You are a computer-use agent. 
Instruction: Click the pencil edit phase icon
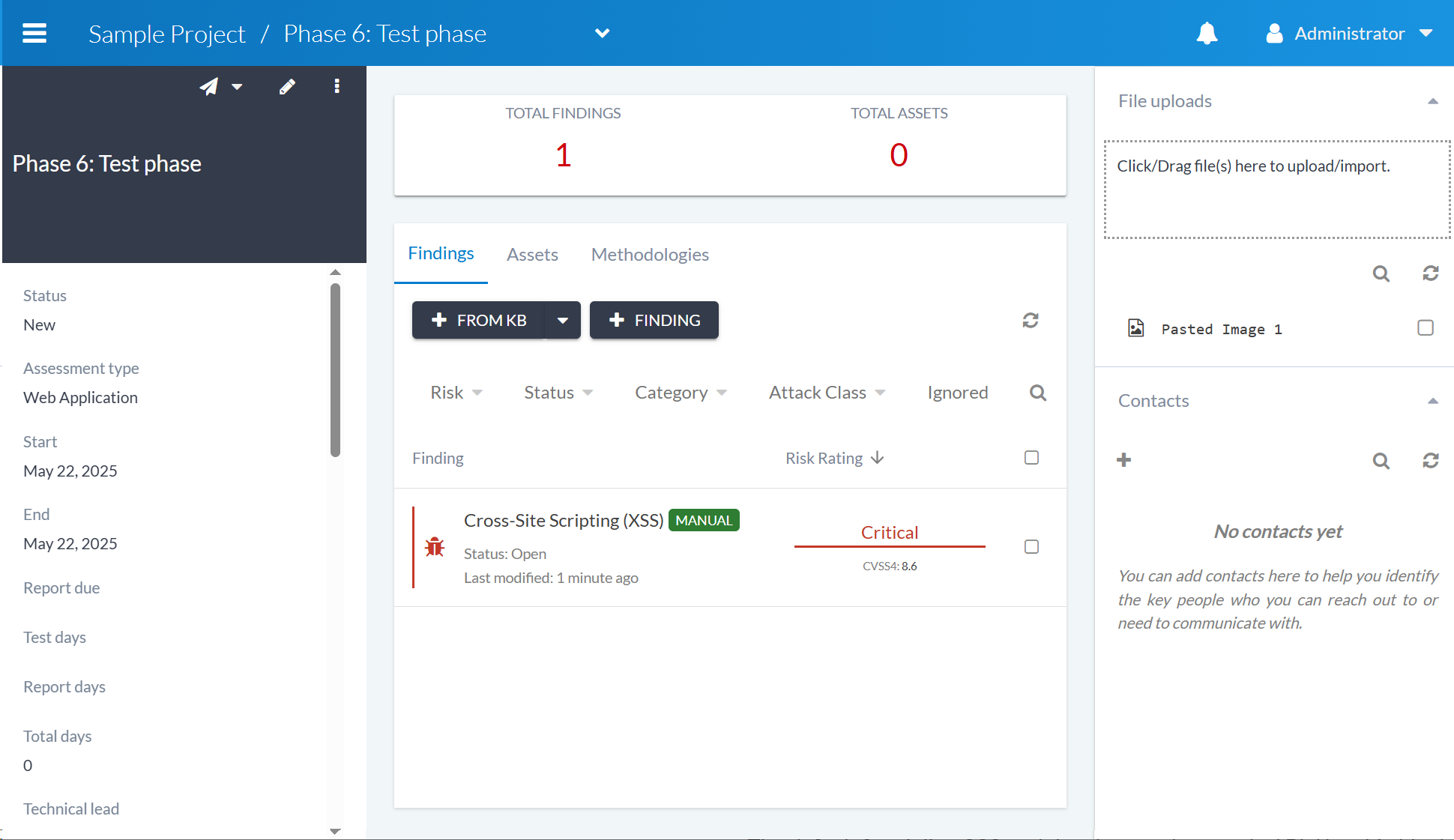[x=287, y=87]
